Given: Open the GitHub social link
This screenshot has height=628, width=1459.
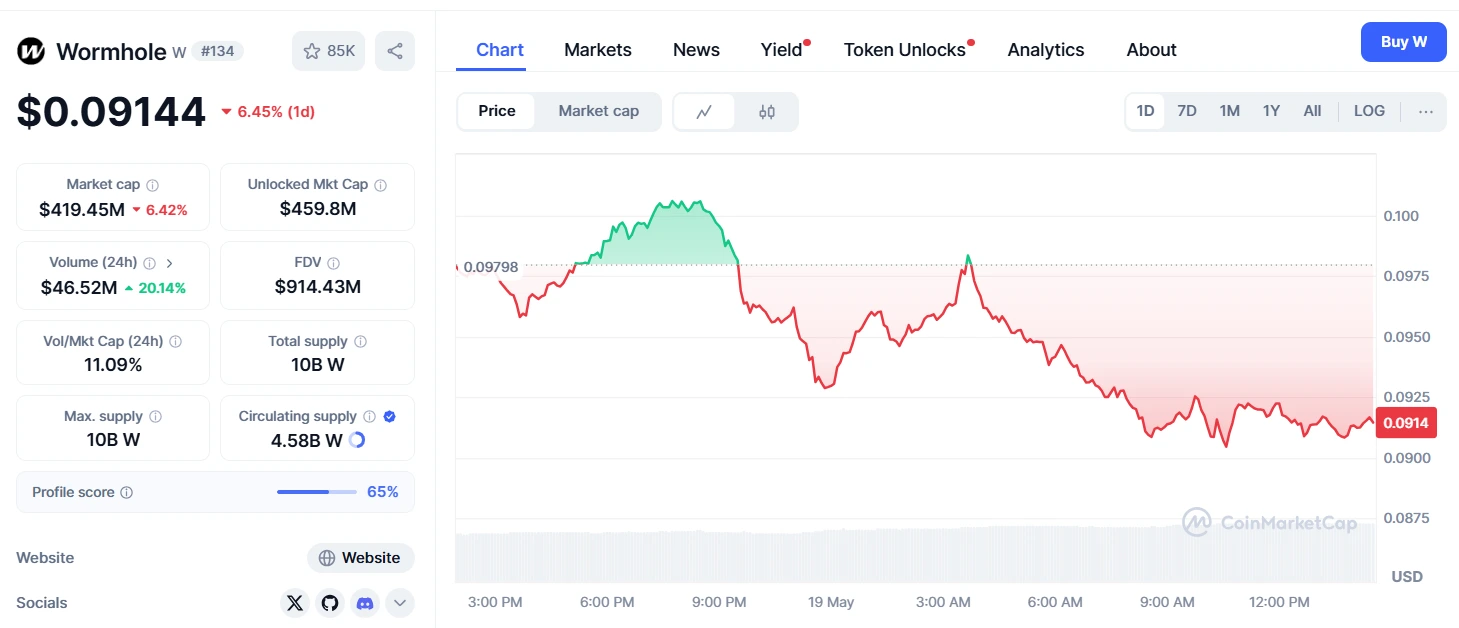Looking at the screenshot, I should [x=330, y=603].
